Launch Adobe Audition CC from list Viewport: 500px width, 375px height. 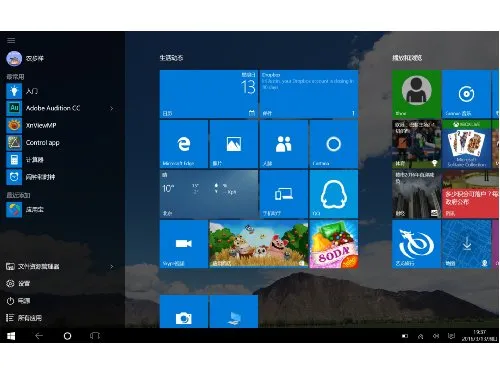click(x=53, y=108)
